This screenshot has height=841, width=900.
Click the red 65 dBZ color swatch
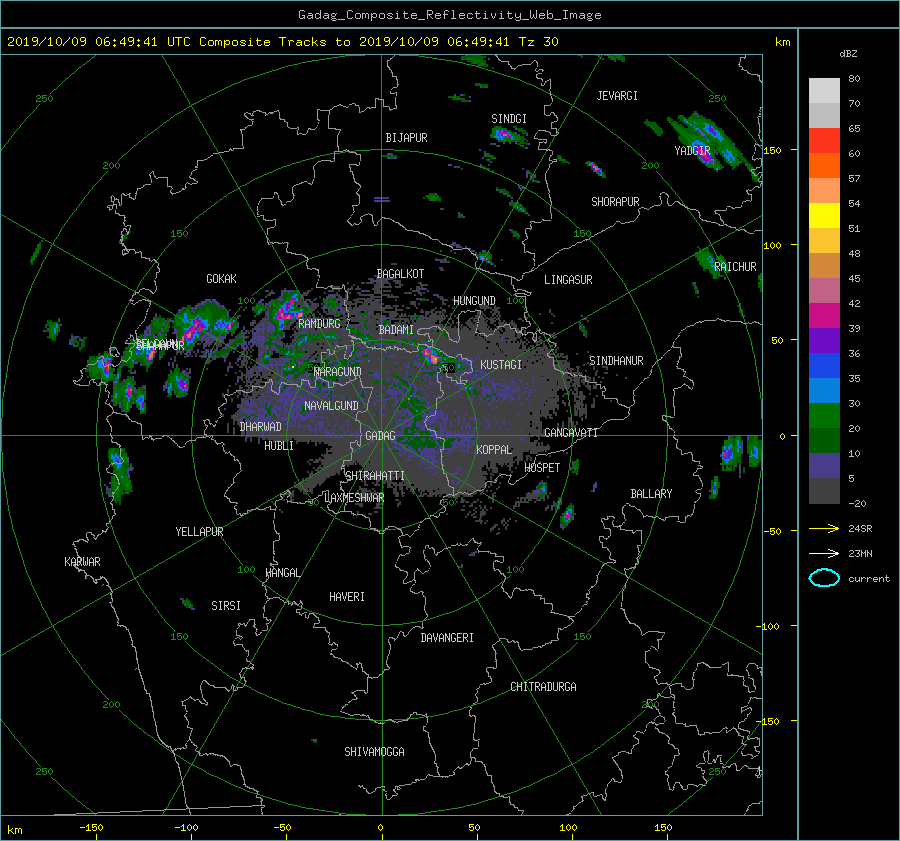pyautogui.click(x=824, y=140)
